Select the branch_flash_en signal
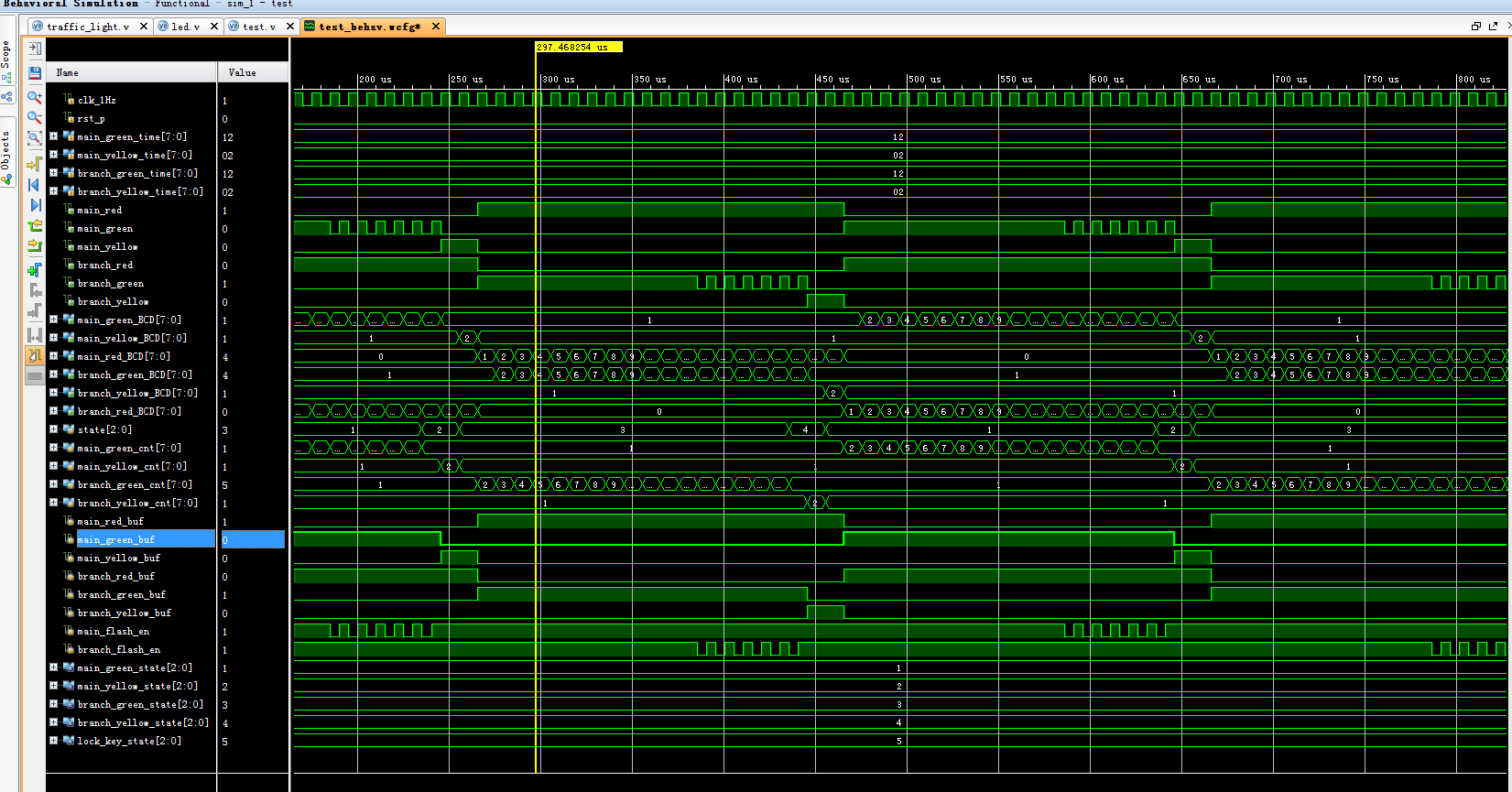The height and width of the screenshot is (792, 1512). click(118, 649)
